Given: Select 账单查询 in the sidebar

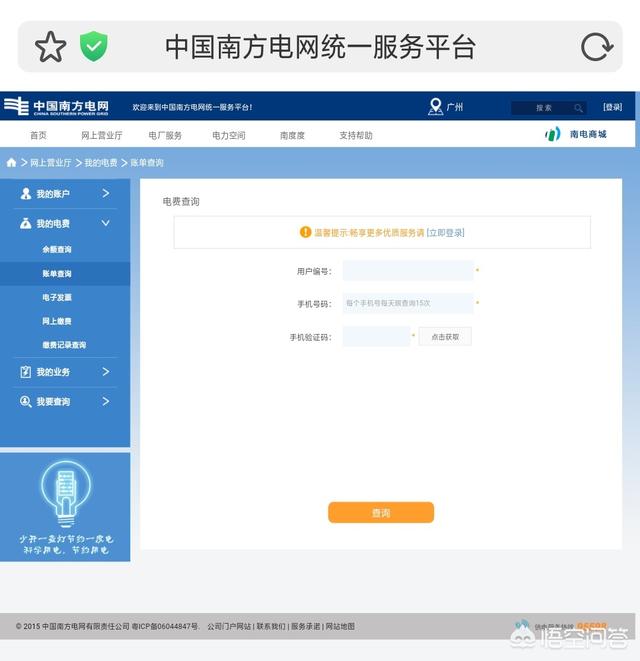Looking at the screenshot, I should click(57, 274).
